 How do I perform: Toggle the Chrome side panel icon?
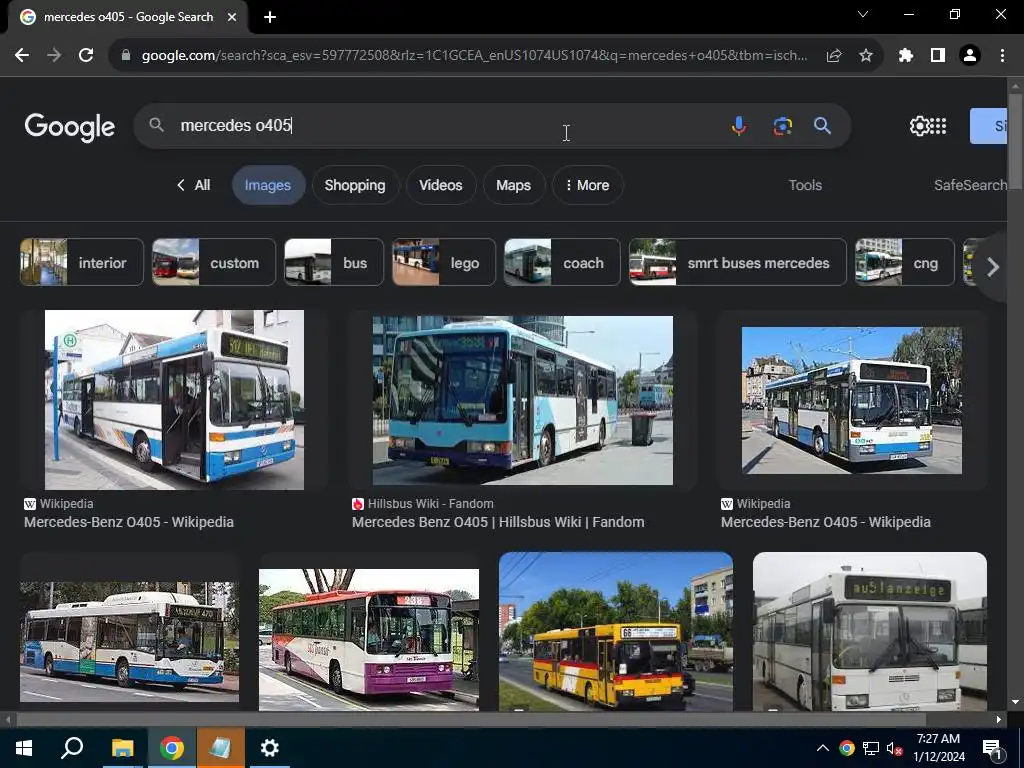pyautogui.click(x=938, y=56)
